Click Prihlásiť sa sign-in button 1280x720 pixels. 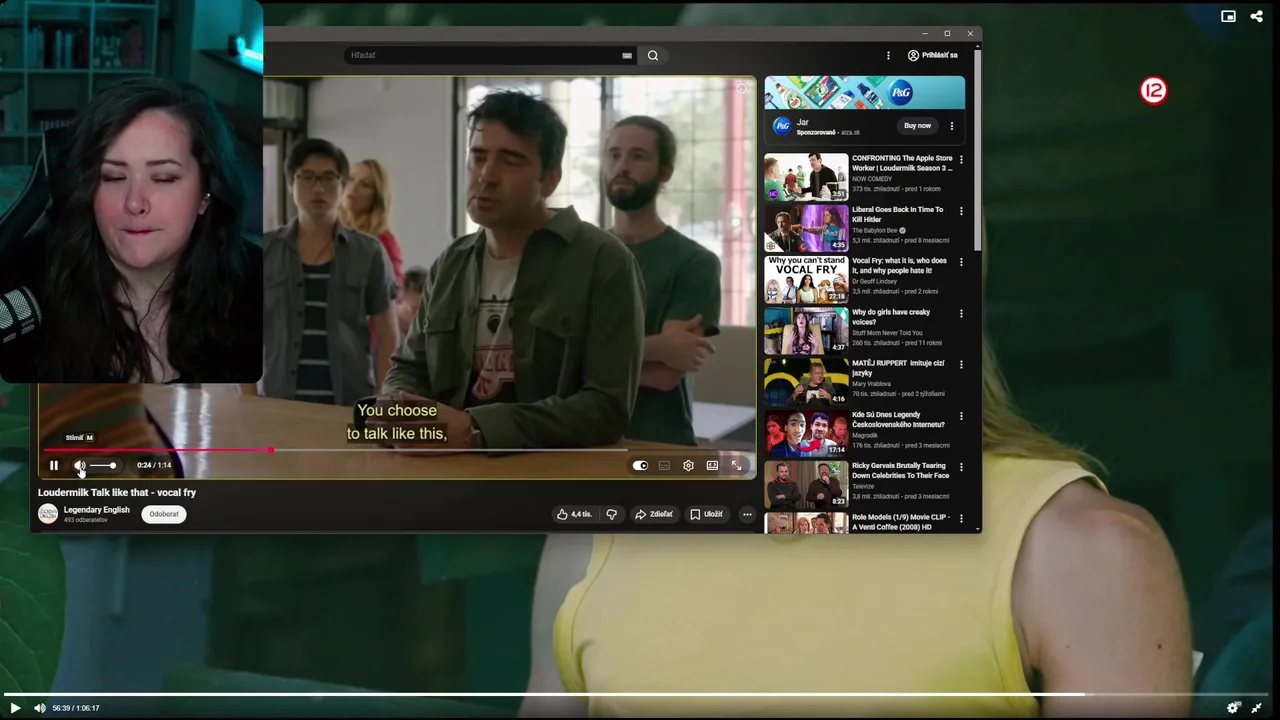933,56
